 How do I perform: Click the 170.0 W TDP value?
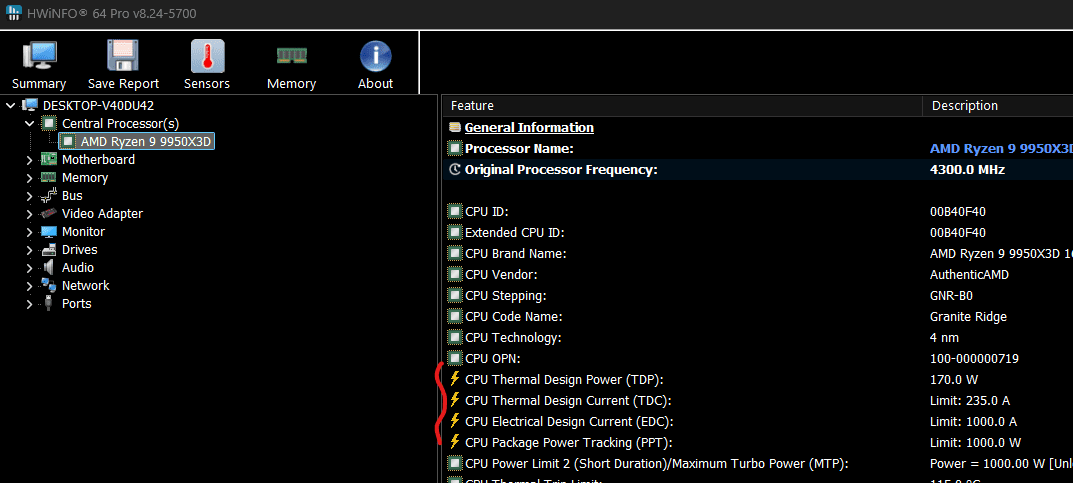[x=954, y=379]
